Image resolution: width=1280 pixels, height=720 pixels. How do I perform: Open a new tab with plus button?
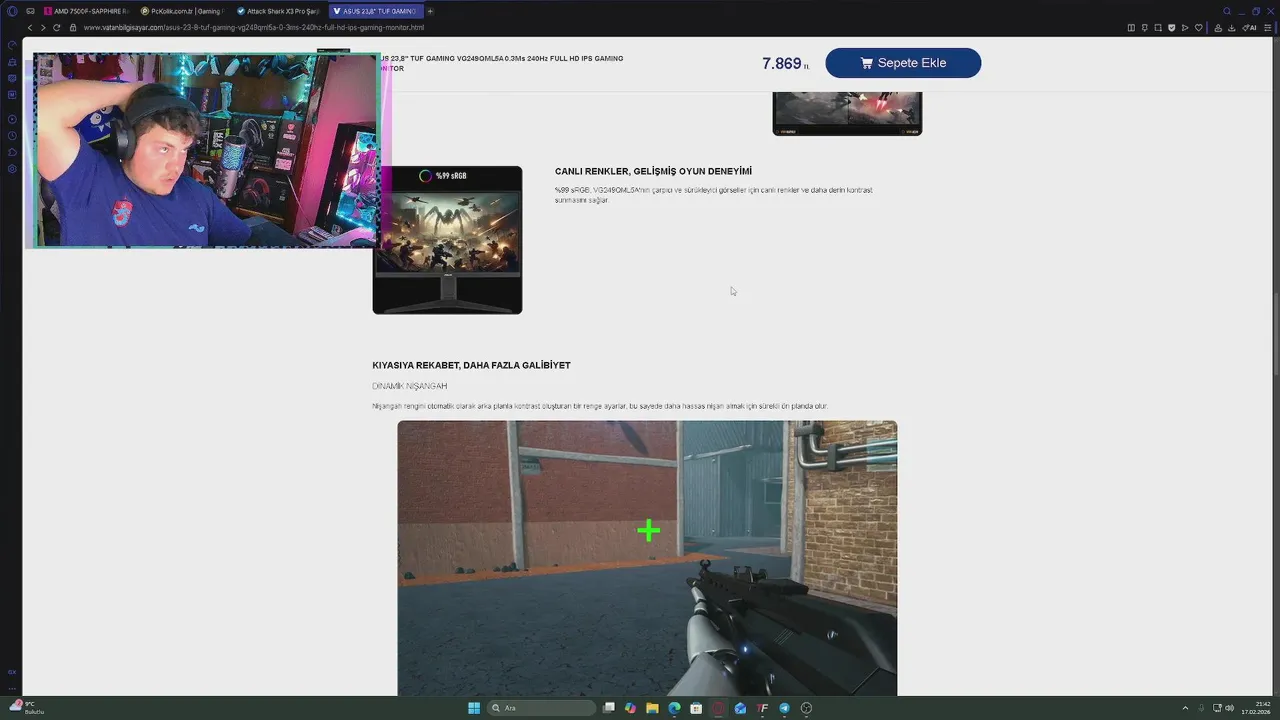430,11
